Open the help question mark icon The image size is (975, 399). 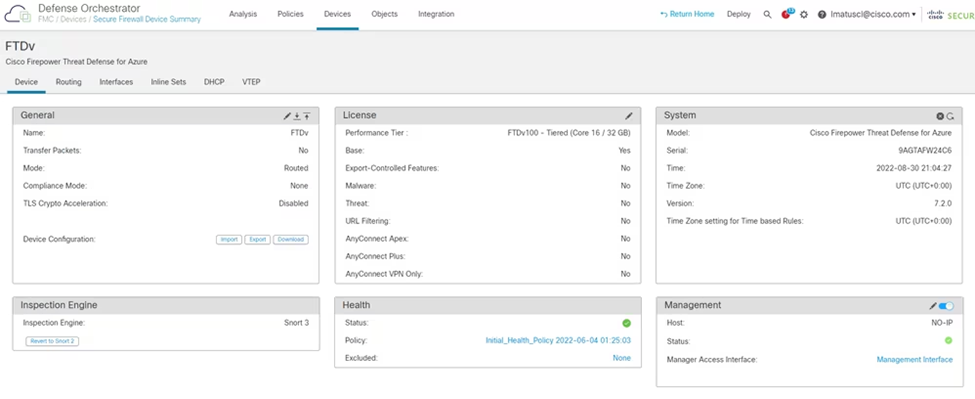(822, 14)
